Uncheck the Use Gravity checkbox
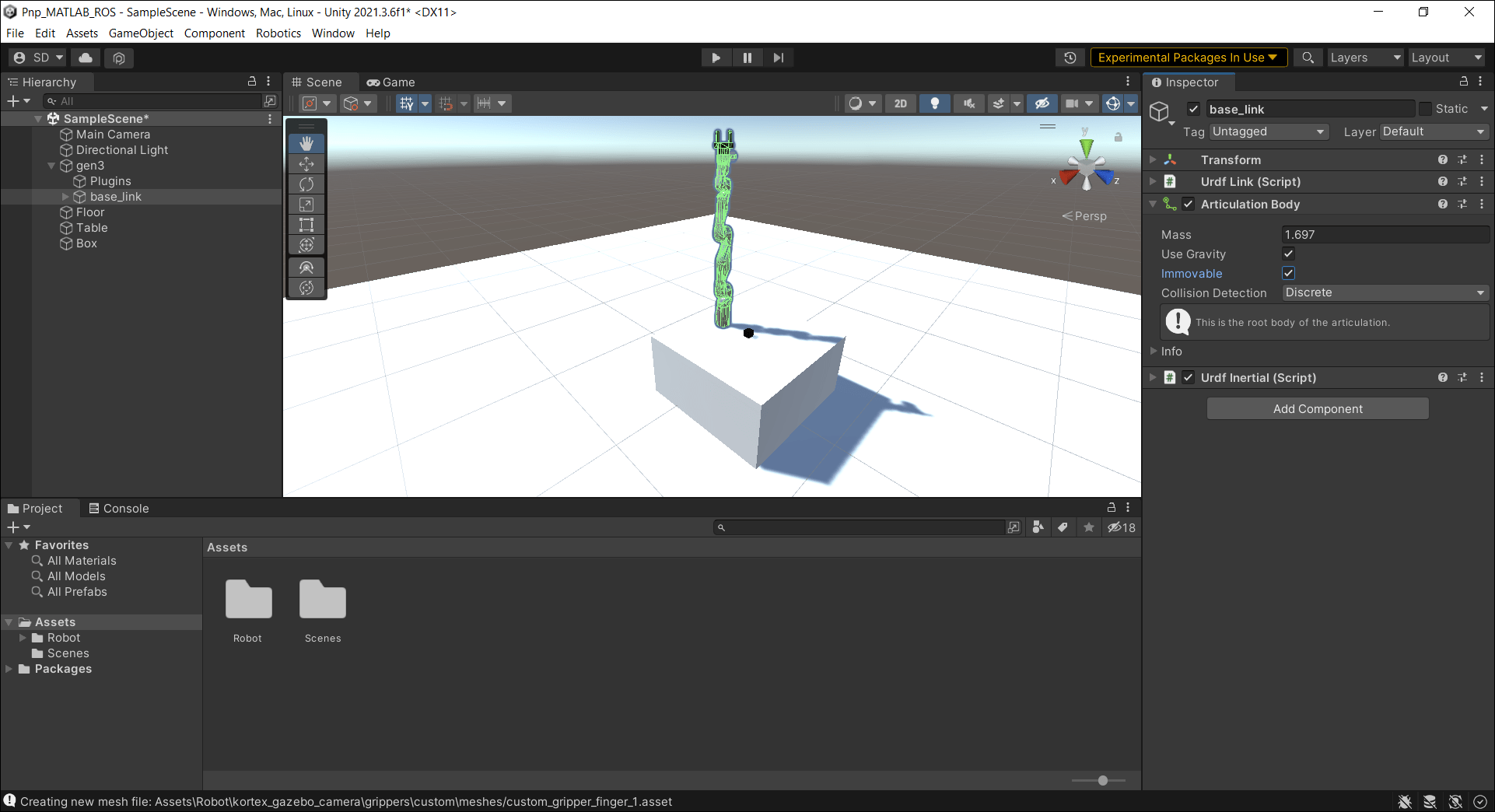1495x812 pixels. tap(1288, 254)
